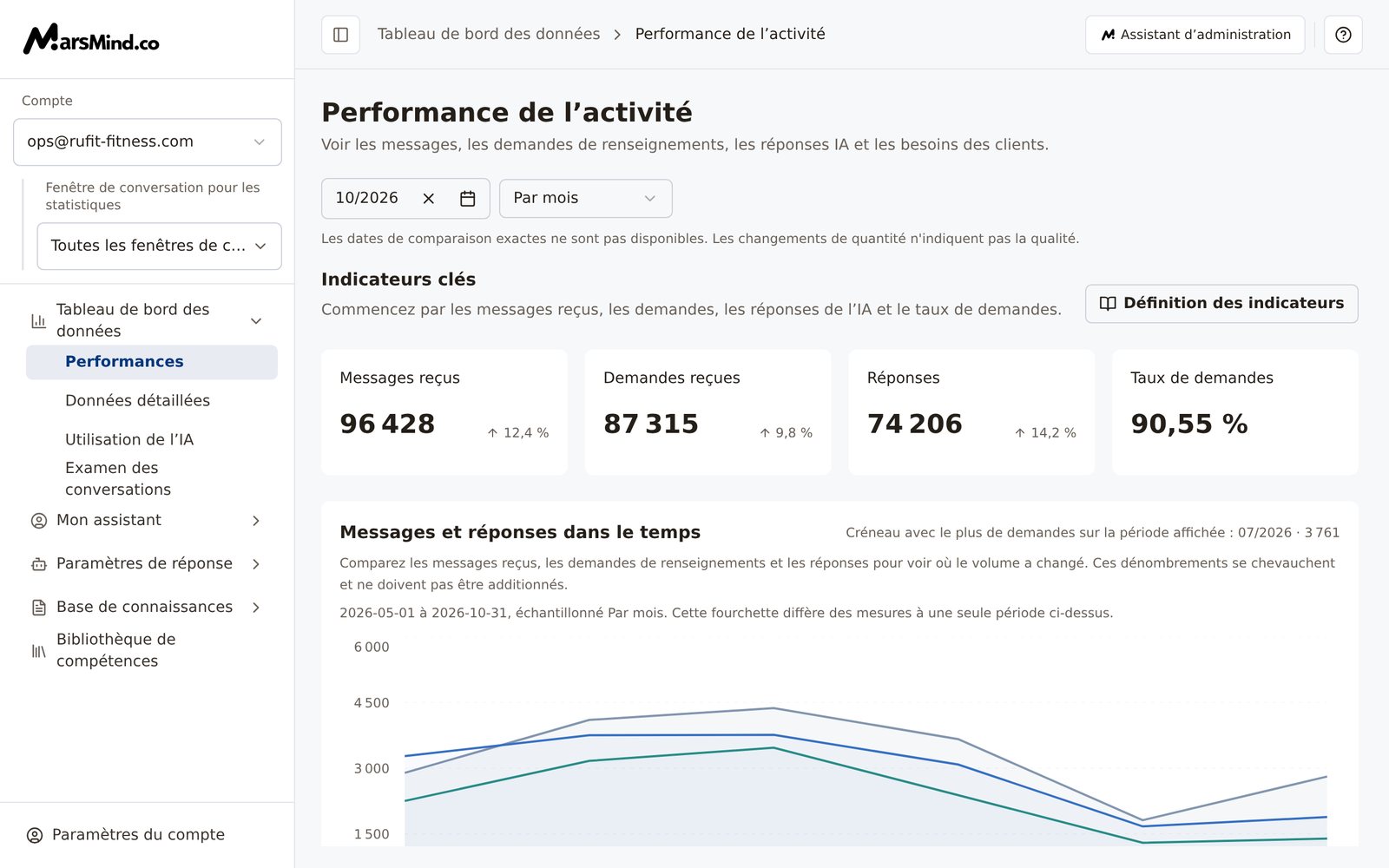This screenshot has height=868, width=1389.
Task: Click the Mon assistant face icon
Action: [x=39, y=521]
